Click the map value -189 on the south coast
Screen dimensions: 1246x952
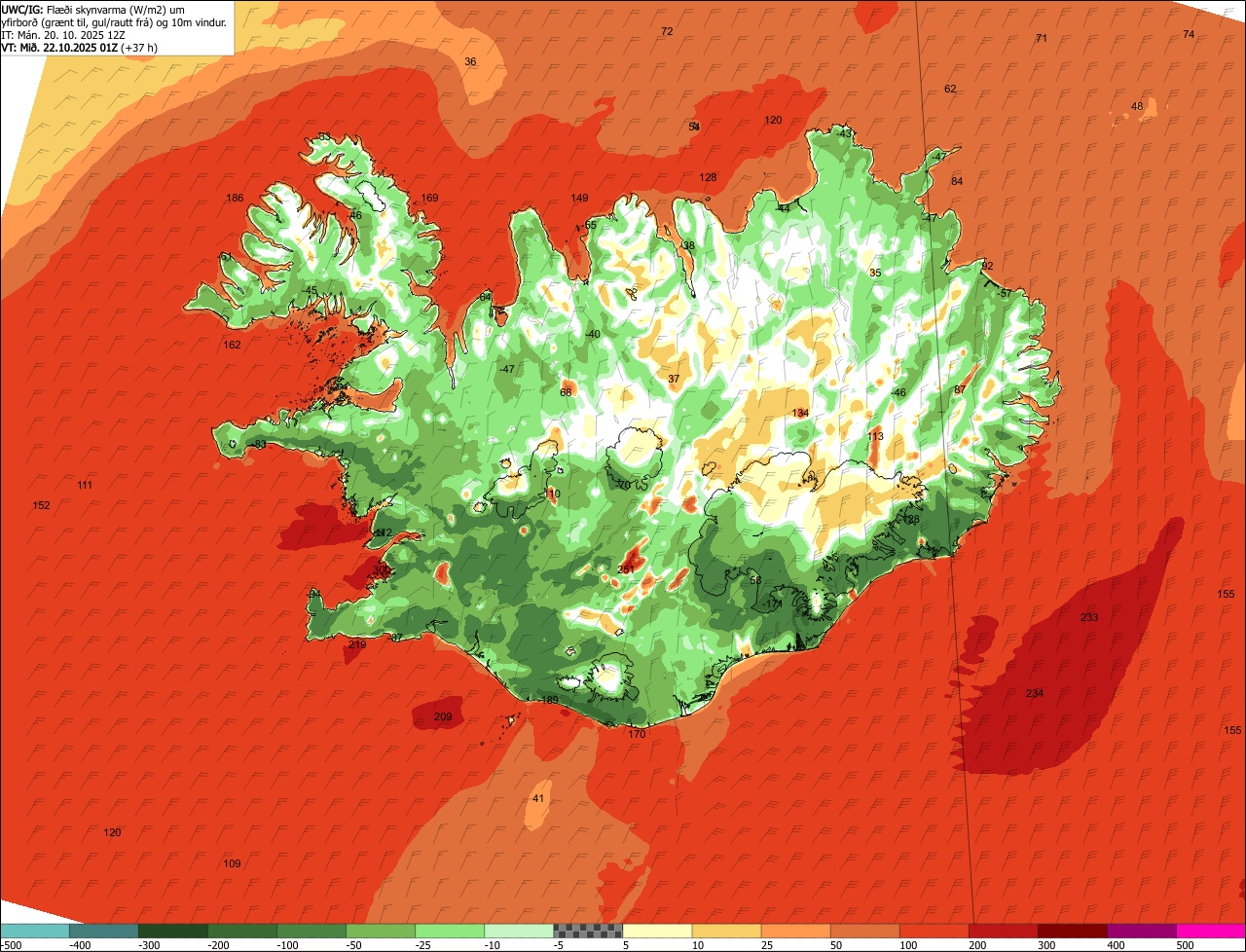(x=548, y=701)
